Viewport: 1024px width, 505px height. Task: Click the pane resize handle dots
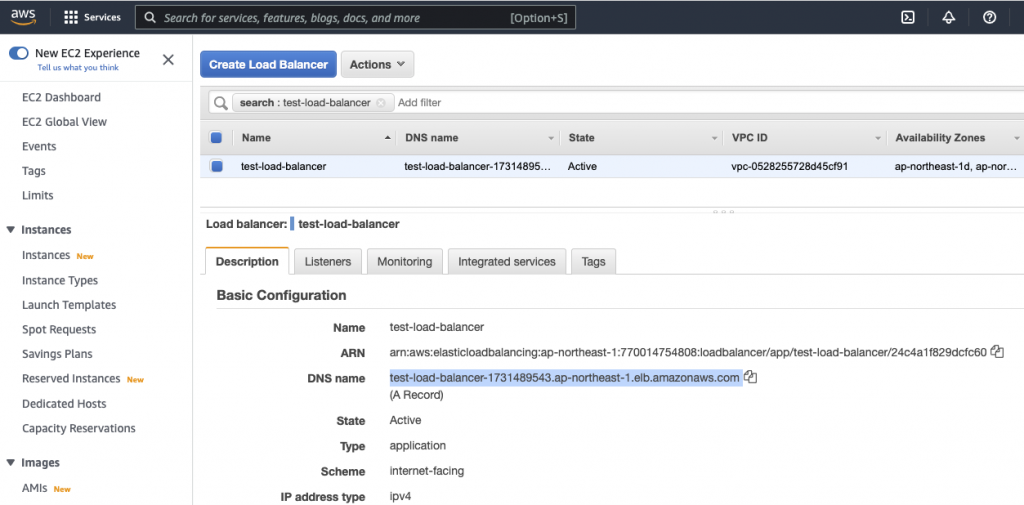point(723,212)
